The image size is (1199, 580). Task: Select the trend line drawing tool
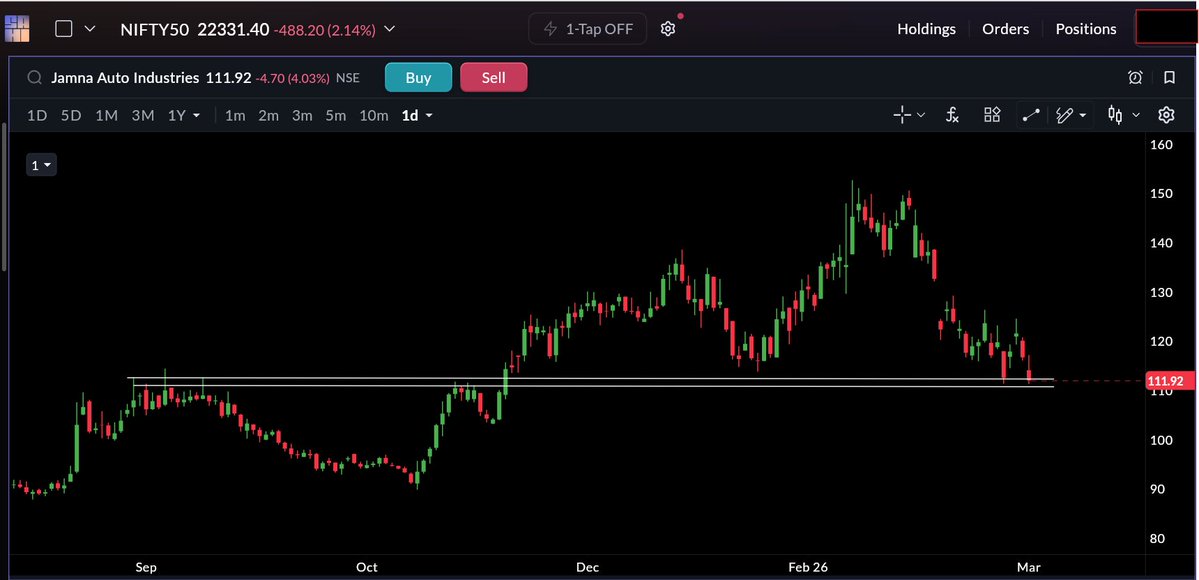coord(1031,116)
